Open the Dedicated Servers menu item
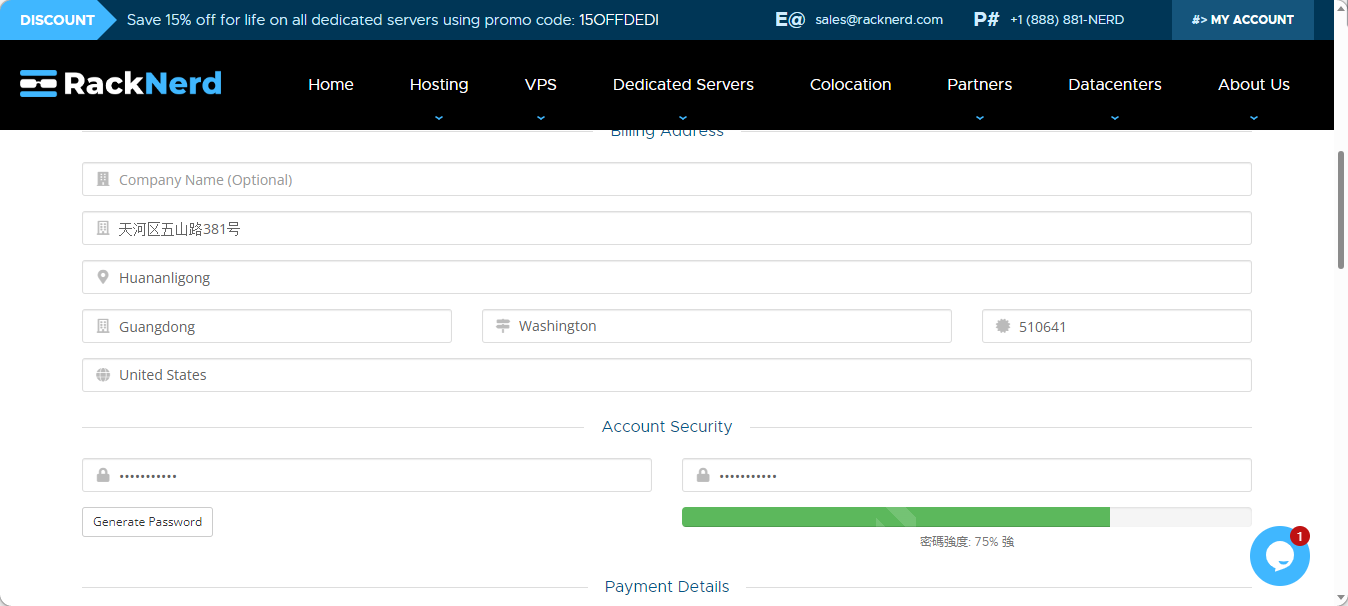Viewport: 1348px width, 606px height. (x=683, y=85)
